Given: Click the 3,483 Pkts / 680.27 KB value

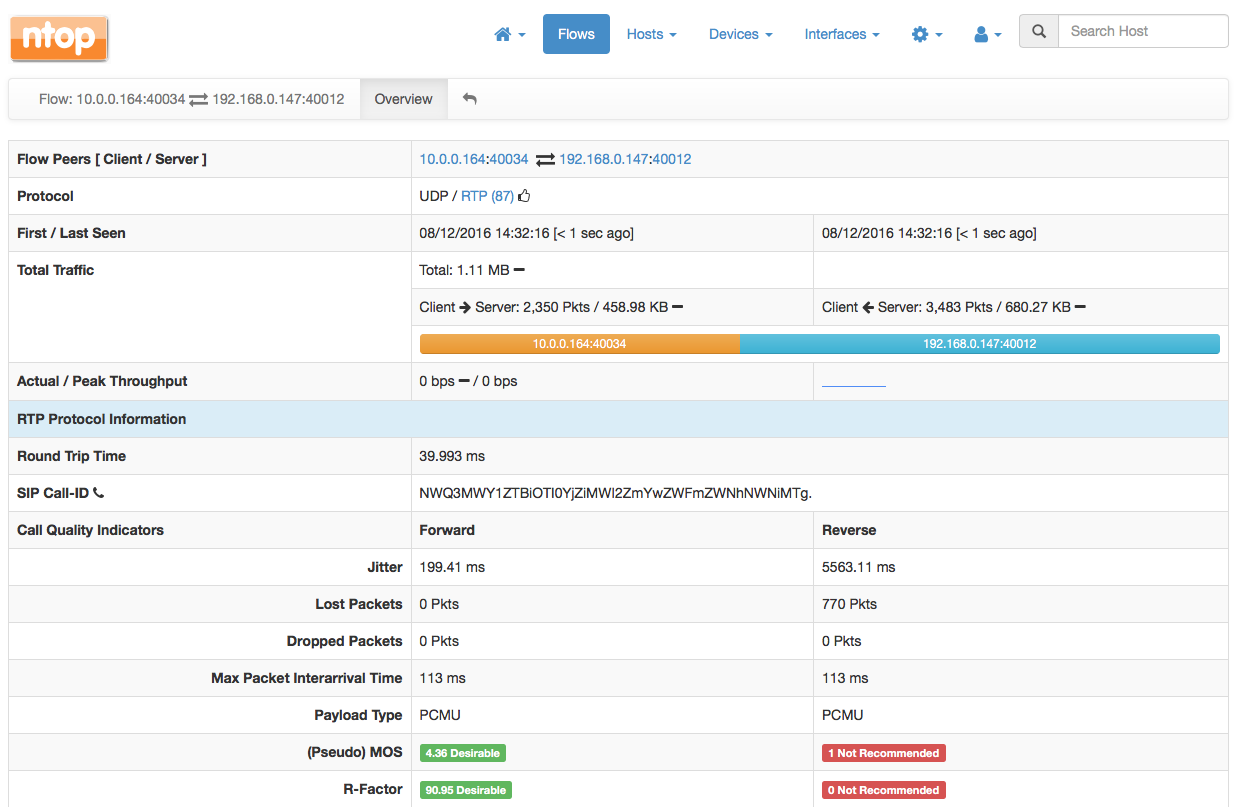Looking at the screenshot, I should coord(974,307).
